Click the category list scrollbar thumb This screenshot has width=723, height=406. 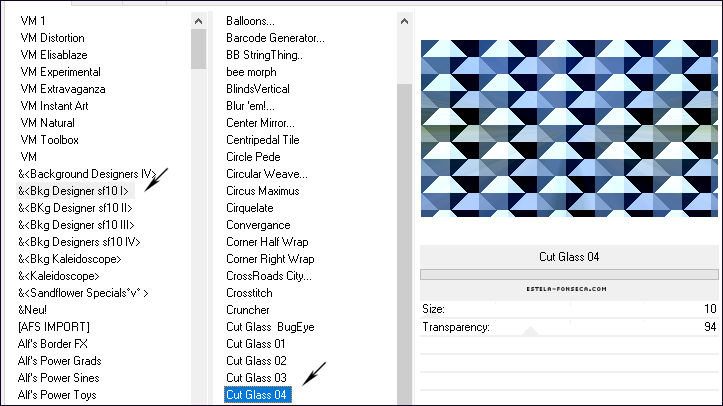[x=199, y=49]
